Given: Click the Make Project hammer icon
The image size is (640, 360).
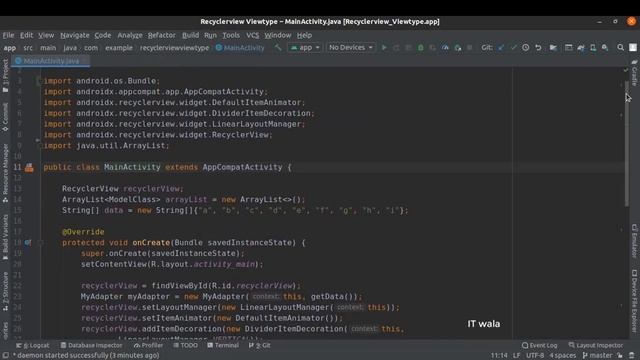Looking at the screenshot, I should [278, 48].
